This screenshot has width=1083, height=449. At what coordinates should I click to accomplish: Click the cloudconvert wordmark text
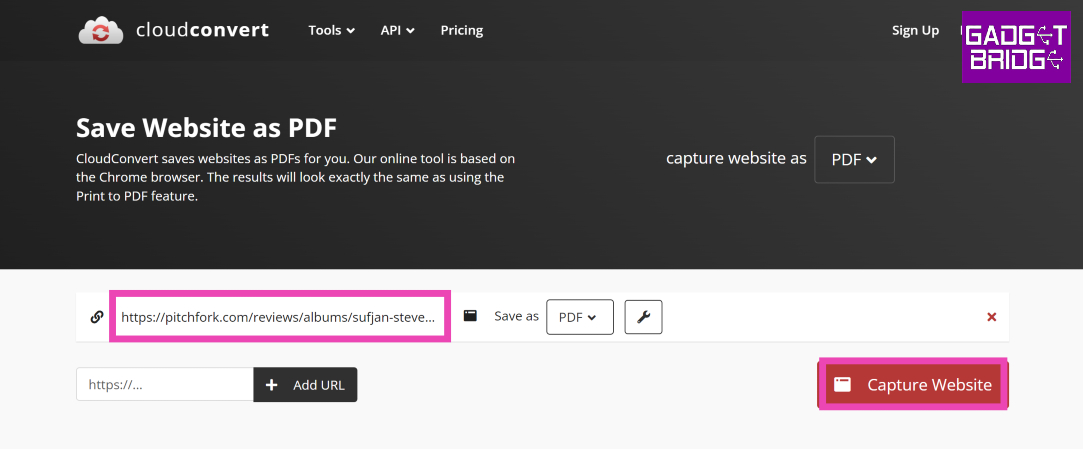point(202,30)
